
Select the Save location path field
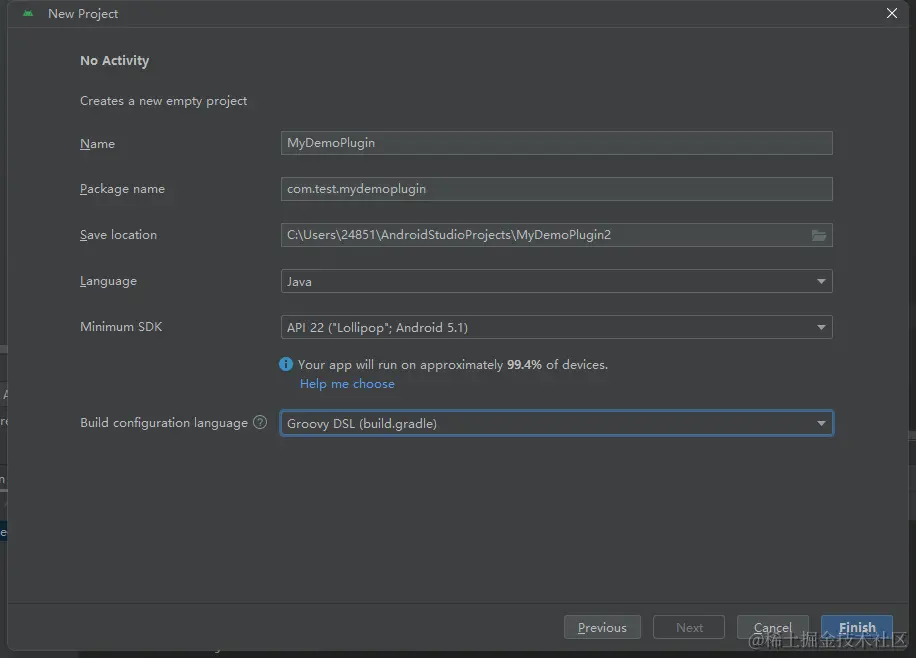(x=545, y=235)
